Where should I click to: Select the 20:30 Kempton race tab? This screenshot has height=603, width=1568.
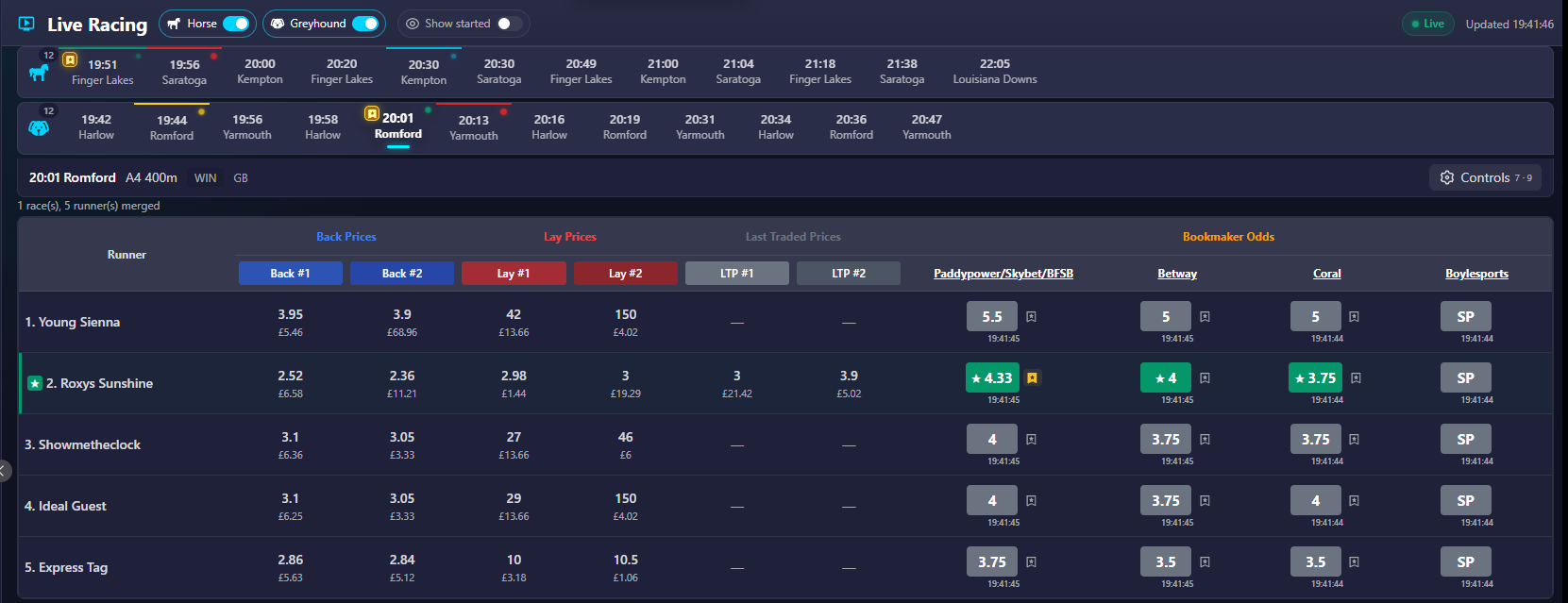pyautogui.click(x=424, y=72)
